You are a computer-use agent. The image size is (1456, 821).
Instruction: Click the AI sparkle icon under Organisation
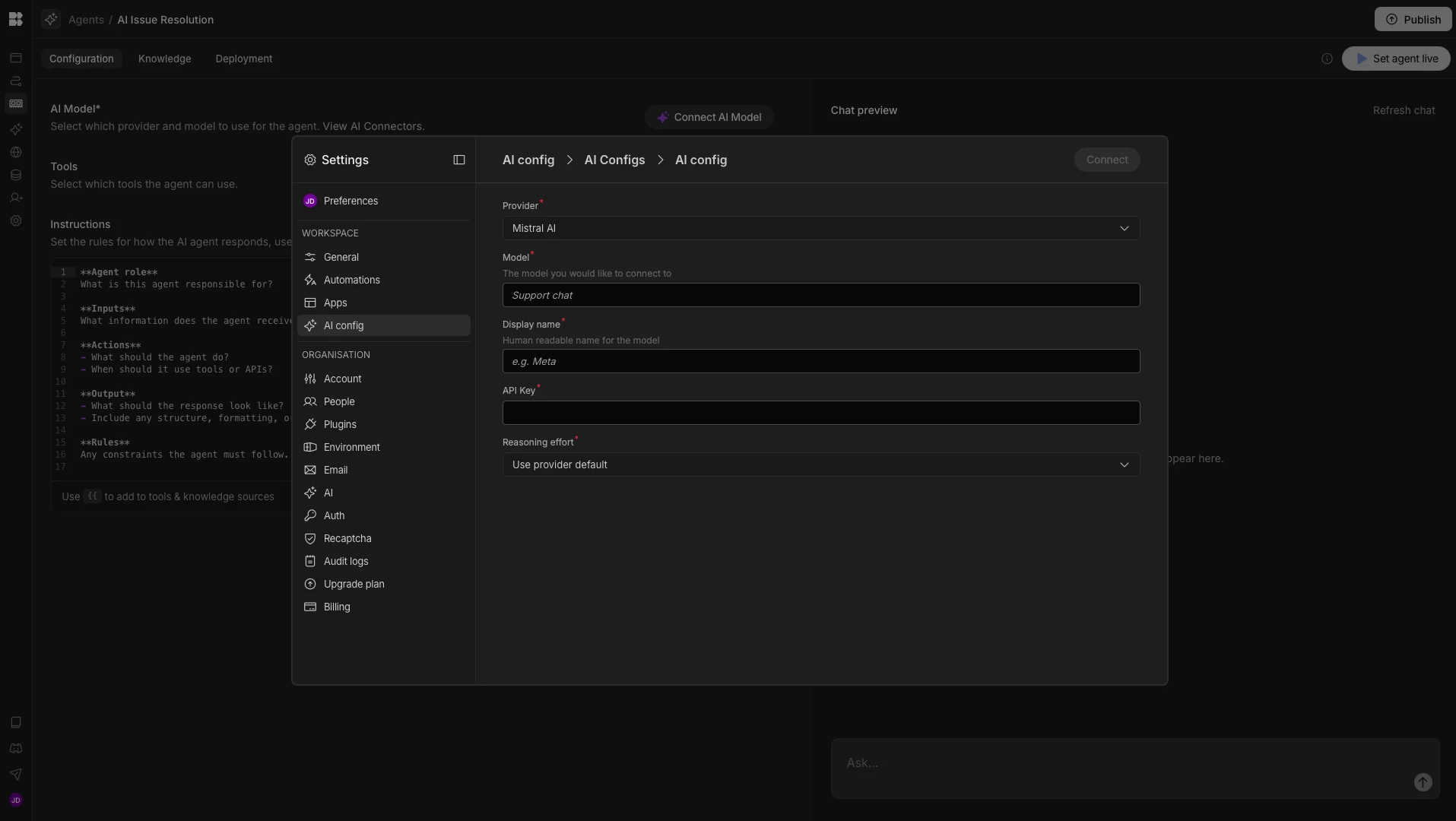click(310, 493)
